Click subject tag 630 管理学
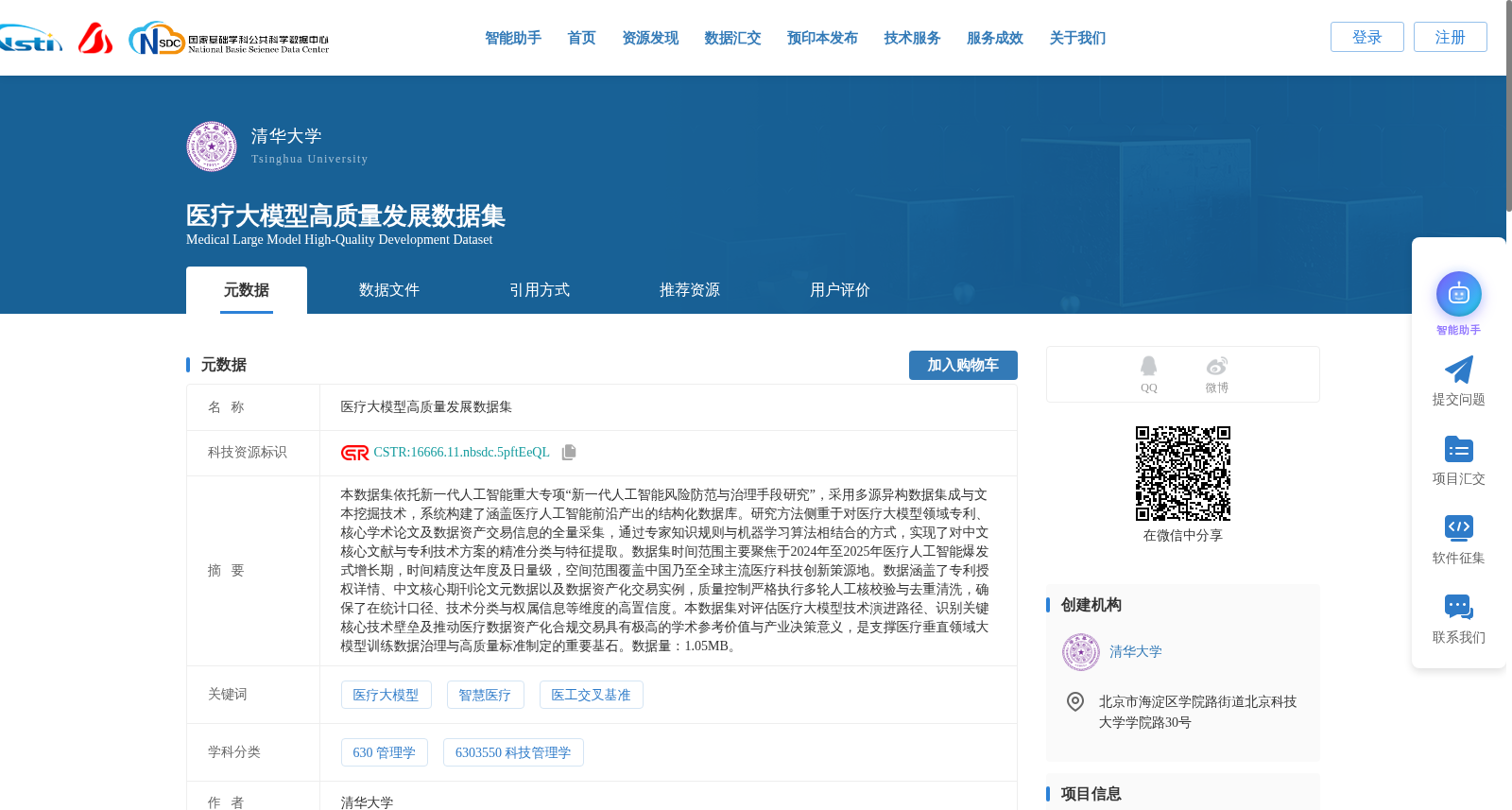The width and height of the screenshot is (1512, 810). [x=384, y=752]
